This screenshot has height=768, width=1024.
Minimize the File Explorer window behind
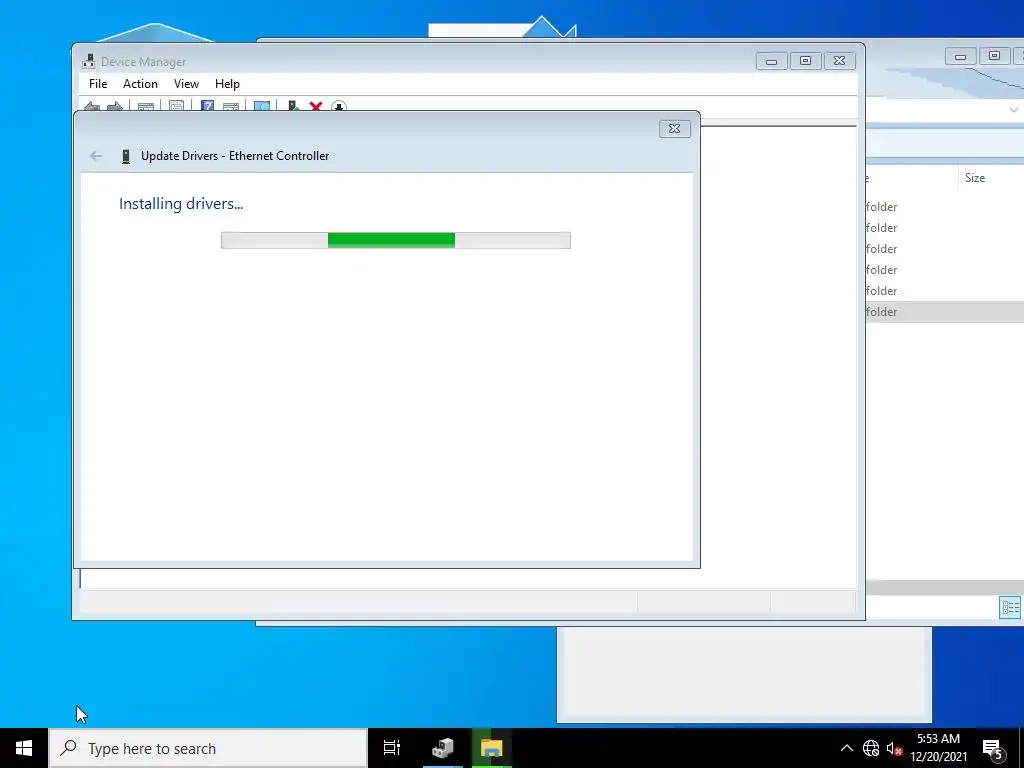(960, 57)
